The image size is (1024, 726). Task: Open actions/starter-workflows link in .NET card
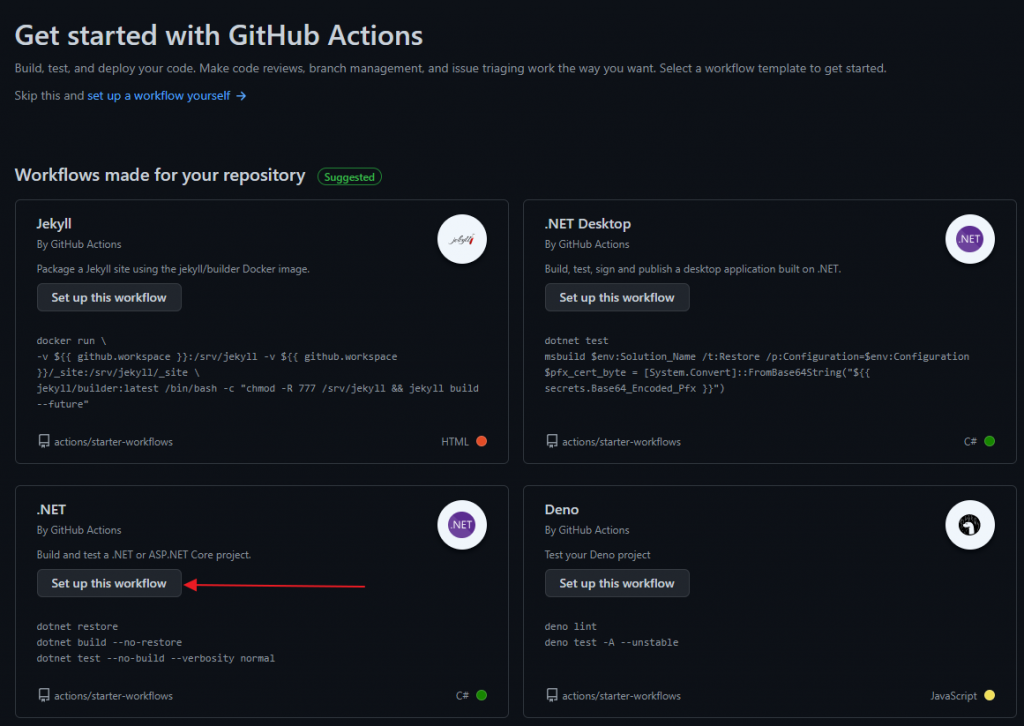pyautogui.click(x=114, y=696)
